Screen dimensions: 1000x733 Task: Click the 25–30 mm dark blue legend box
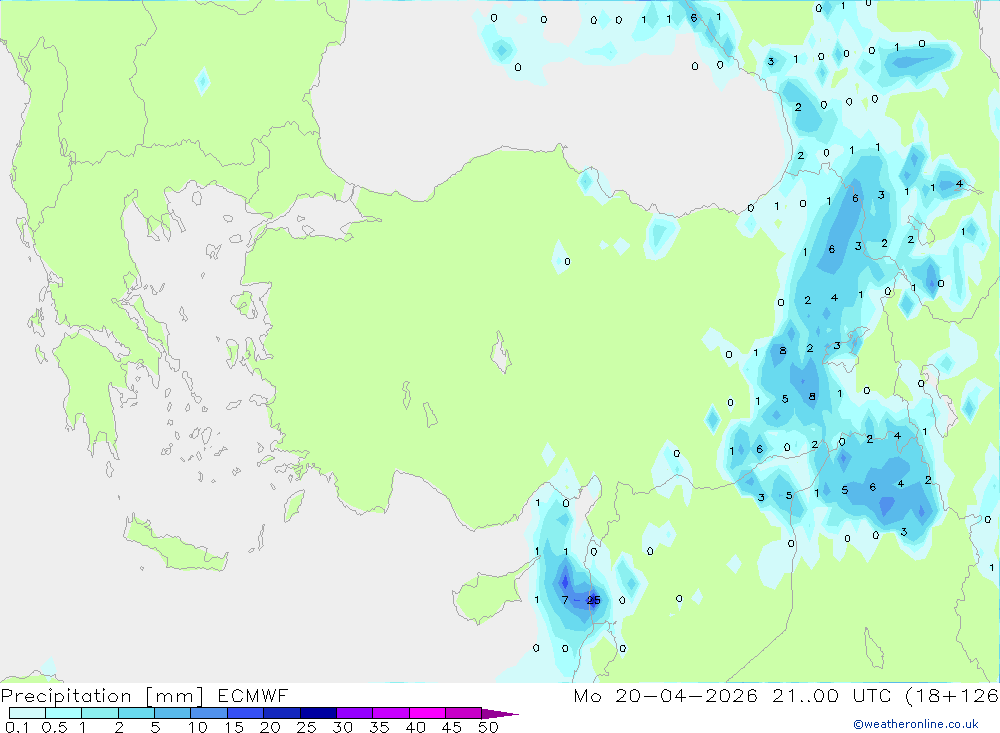pyautogui.click(x=318, y=713)
